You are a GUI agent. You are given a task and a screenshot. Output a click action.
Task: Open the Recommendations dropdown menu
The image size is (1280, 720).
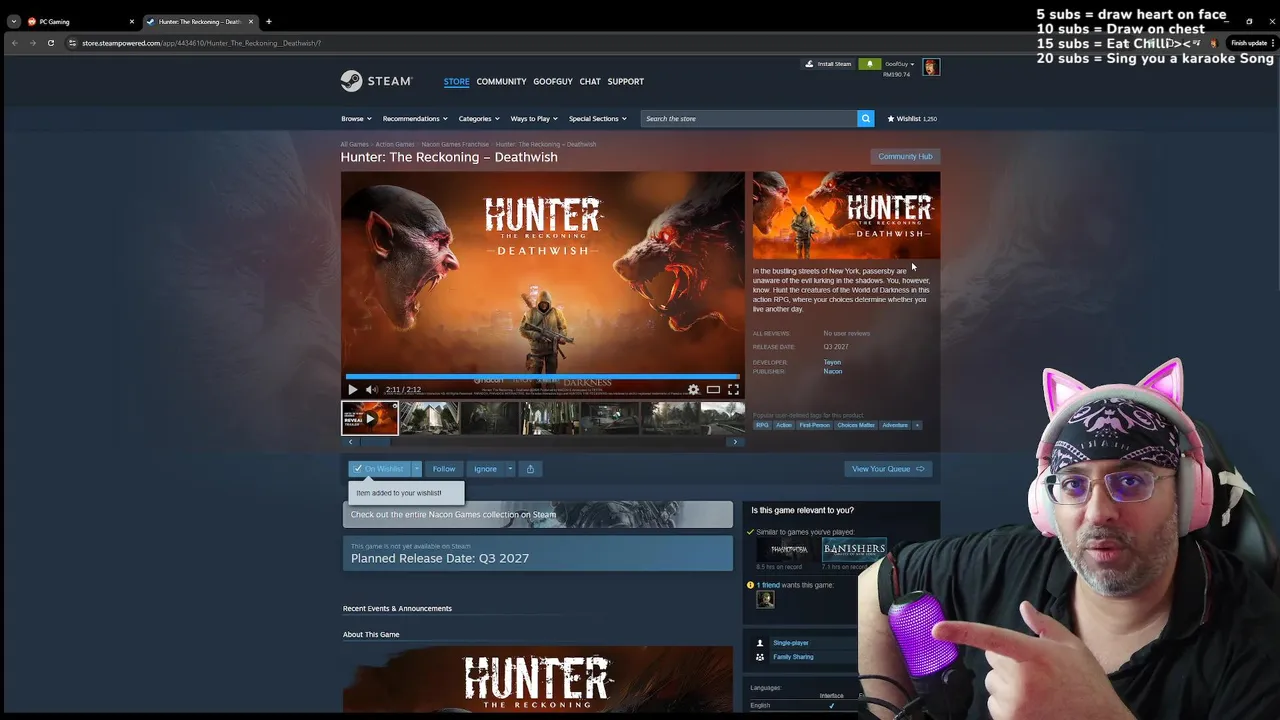(415, 119)
